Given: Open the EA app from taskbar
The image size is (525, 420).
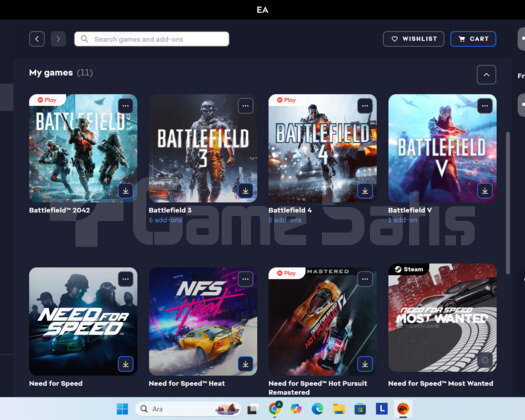Looking at the screenshot, I should click(403, 409).
